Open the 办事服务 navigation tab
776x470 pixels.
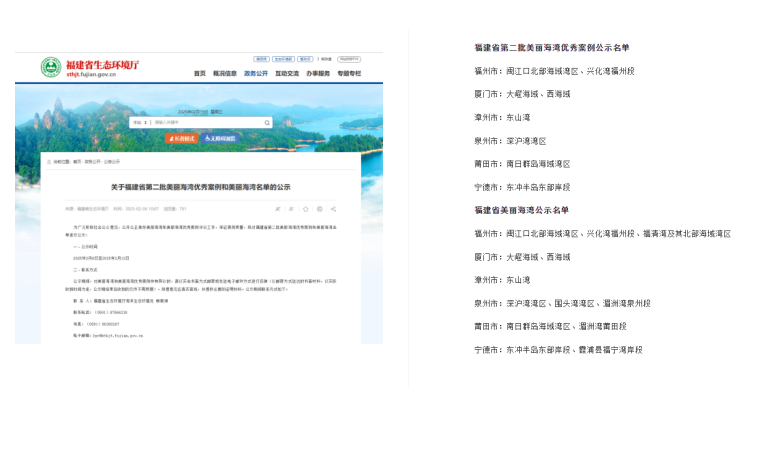click(x=318, y=73)
